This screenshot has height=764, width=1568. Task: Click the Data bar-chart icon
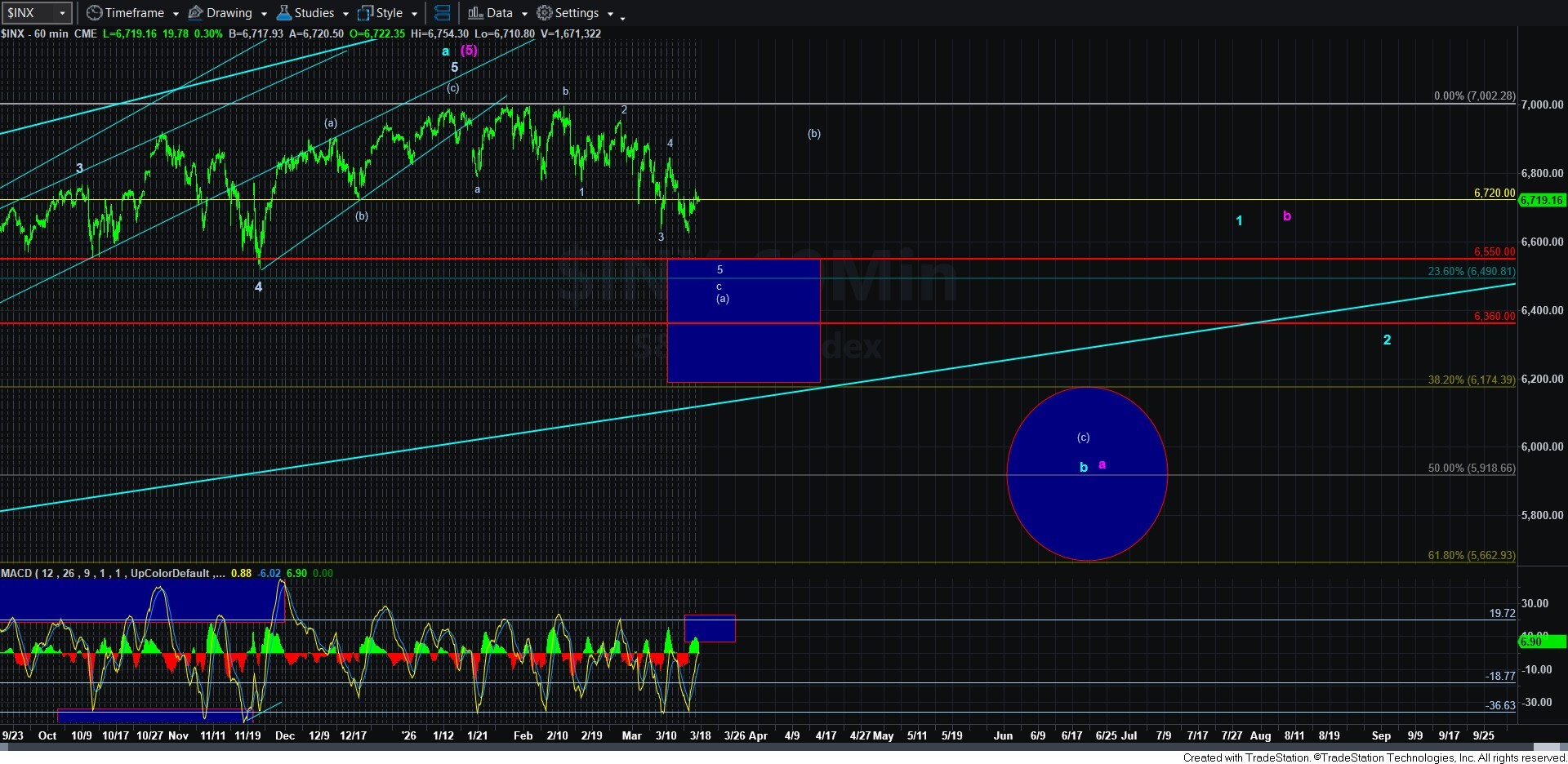pyautogui.click(x=475, y=13)
